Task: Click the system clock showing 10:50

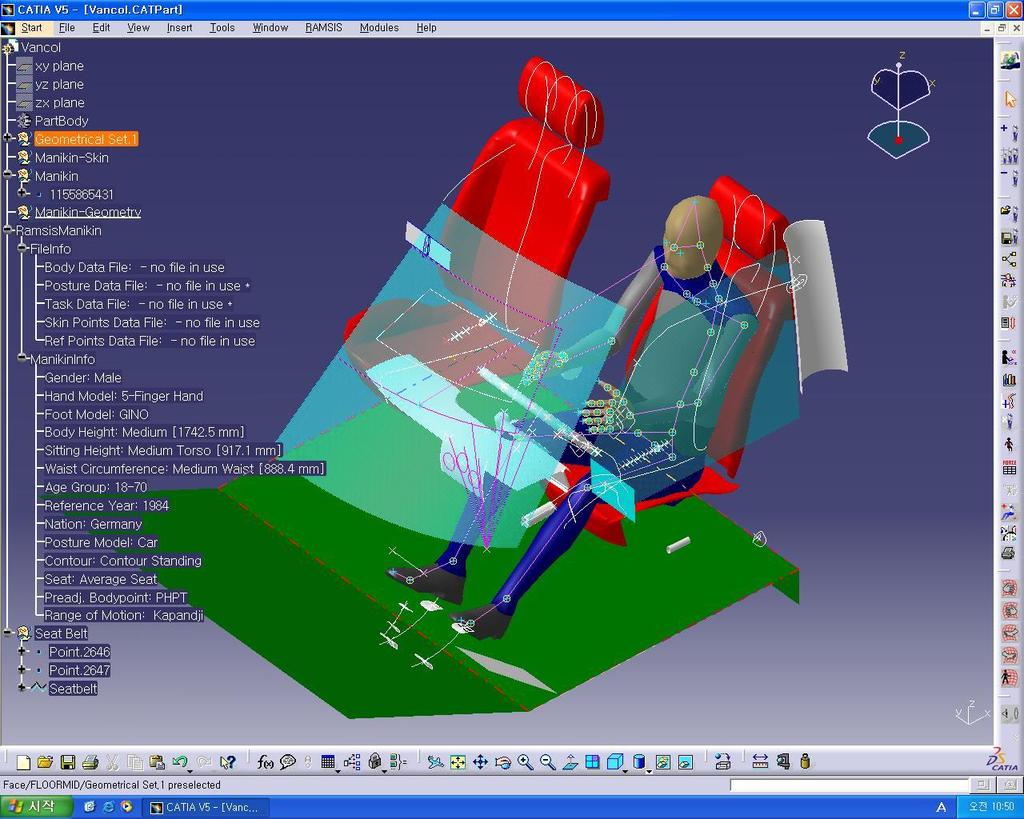Action: point(990,807)
